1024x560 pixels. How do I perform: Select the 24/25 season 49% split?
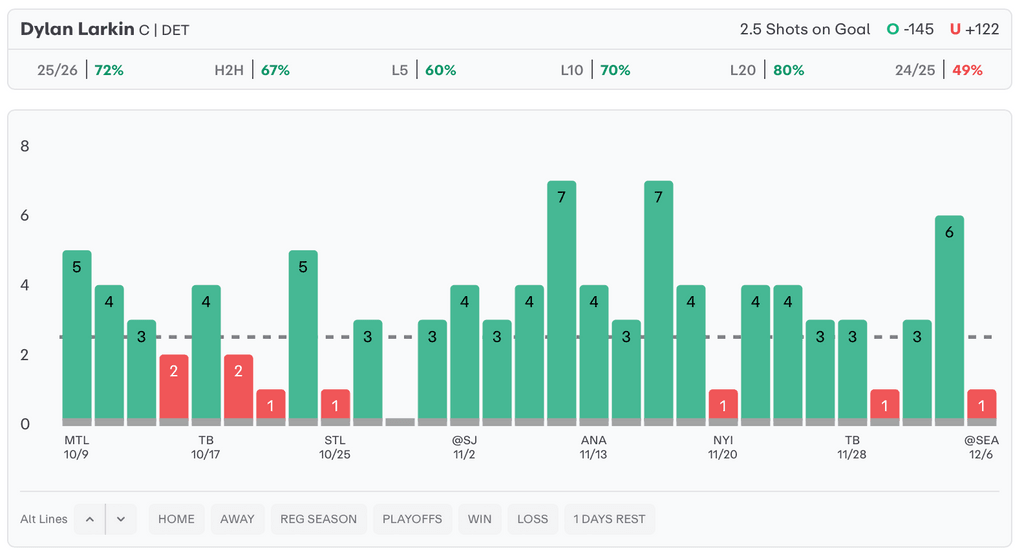[939, 70]
